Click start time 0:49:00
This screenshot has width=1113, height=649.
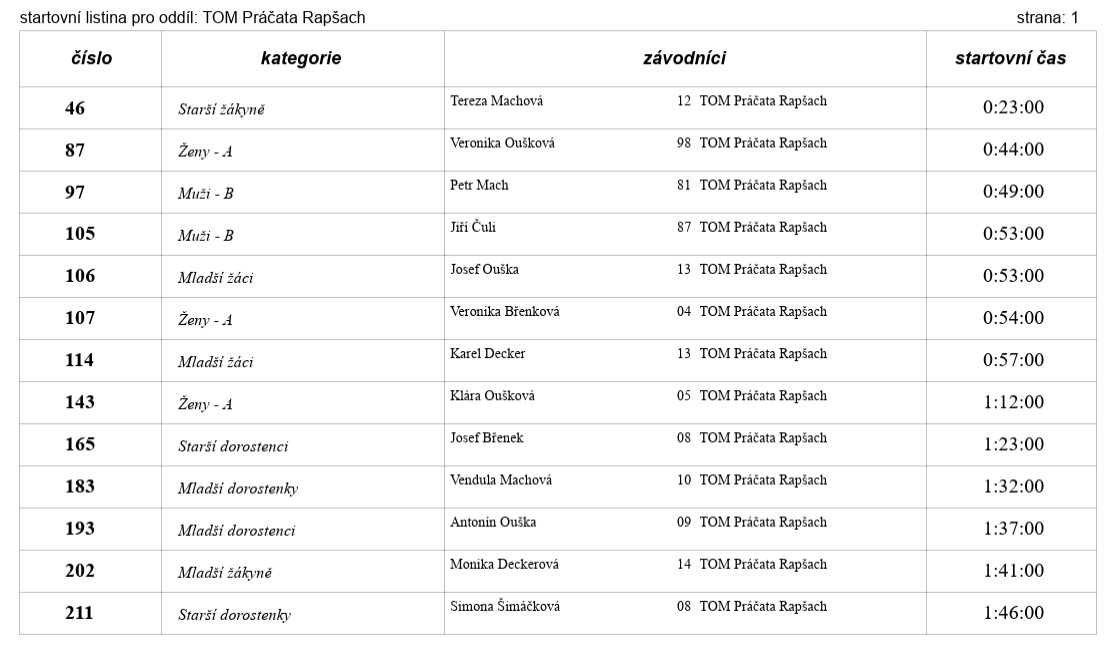pos(1013,192)
